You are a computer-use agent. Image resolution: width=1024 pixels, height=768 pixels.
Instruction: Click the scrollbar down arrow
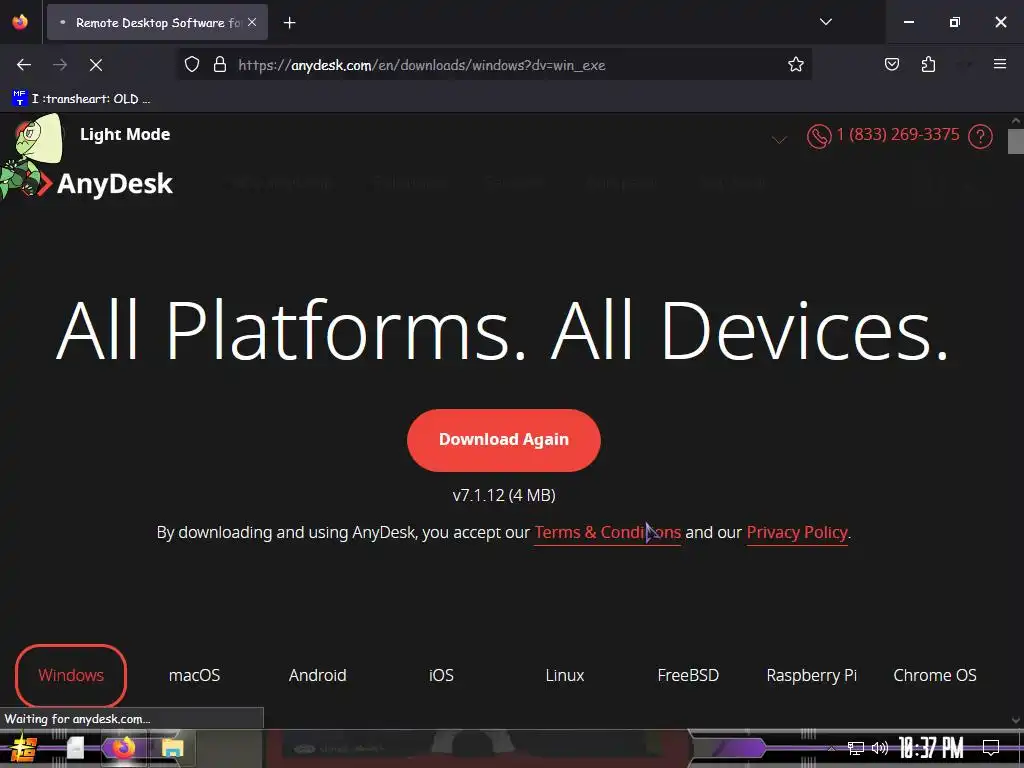(1016, 720)
